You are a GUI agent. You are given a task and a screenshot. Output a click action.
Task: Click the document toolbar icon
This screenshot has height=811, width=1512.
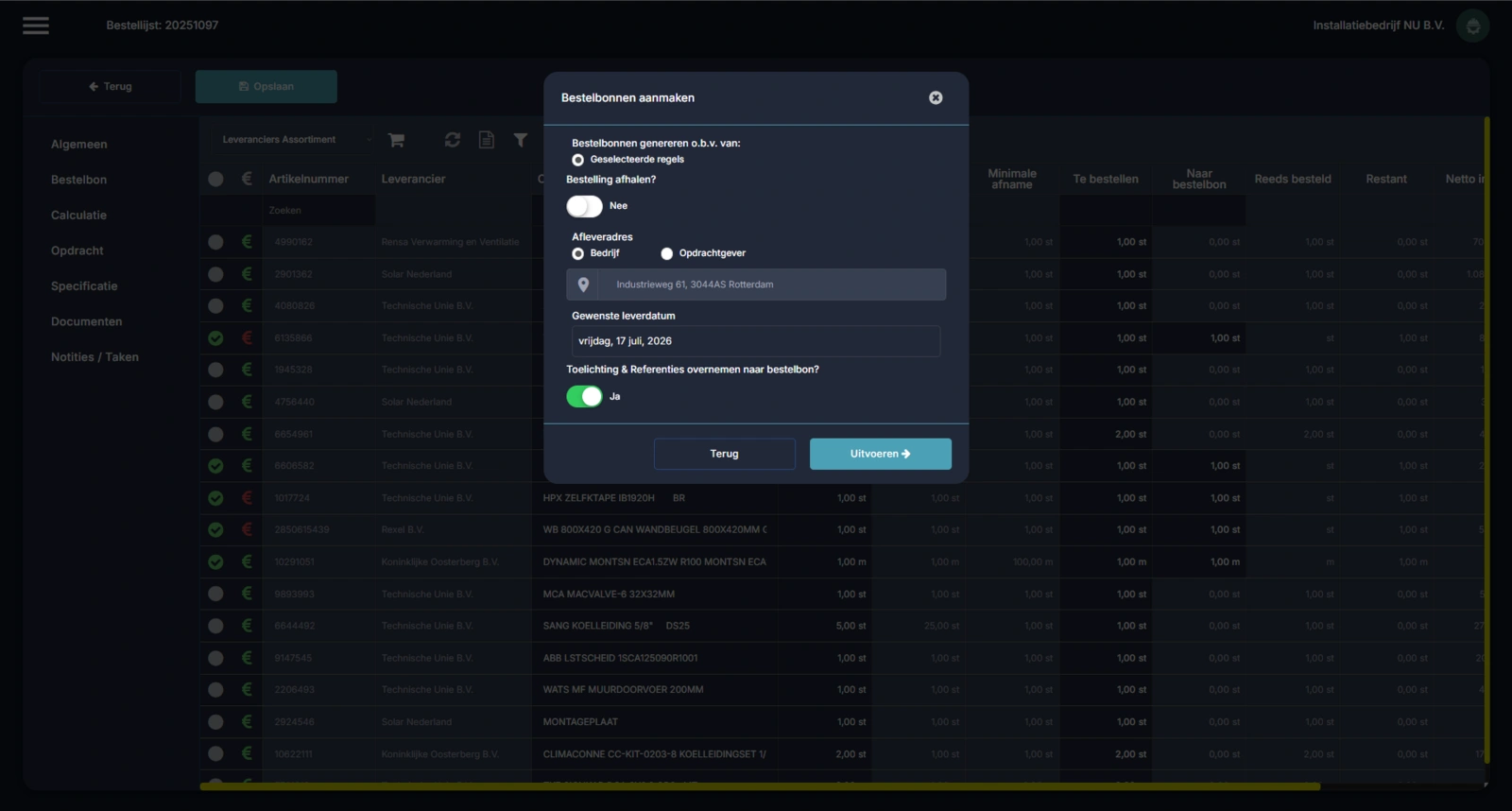click(486, 140)
